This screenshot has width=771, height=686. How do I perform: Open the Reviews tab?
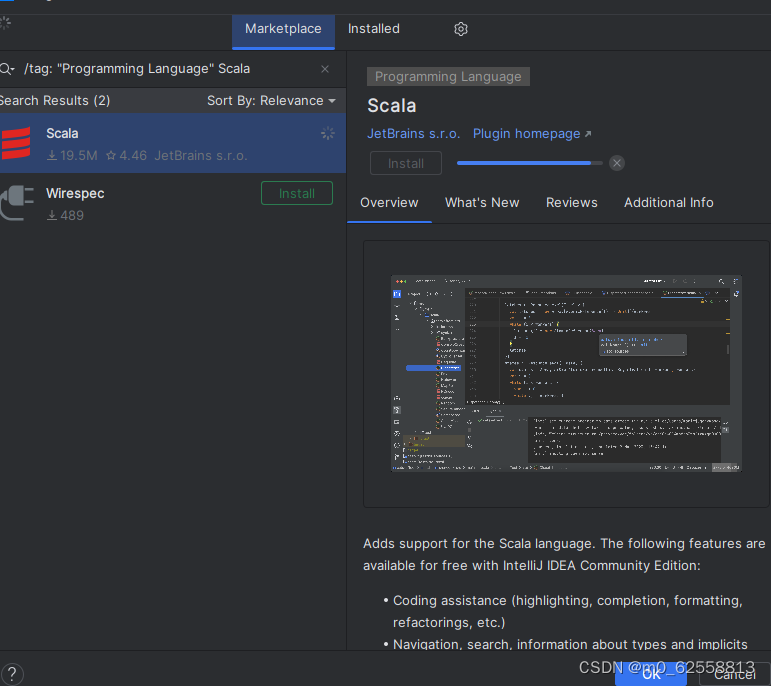pos(571,203)
